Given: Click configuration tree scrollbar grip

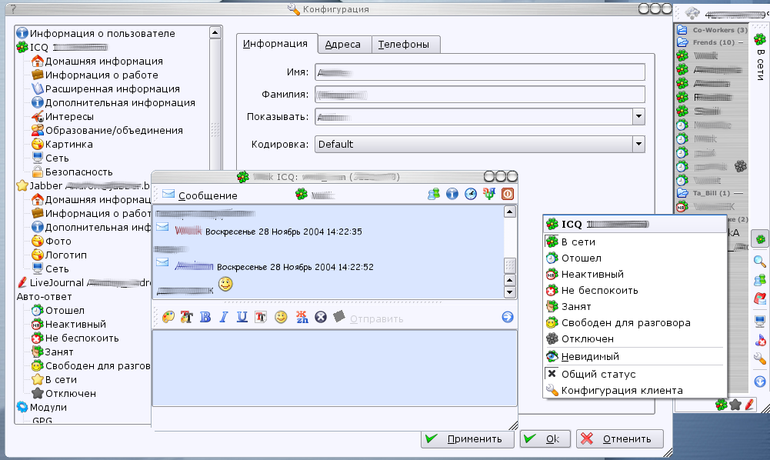Looking at the screenshot, I should 215,129.
